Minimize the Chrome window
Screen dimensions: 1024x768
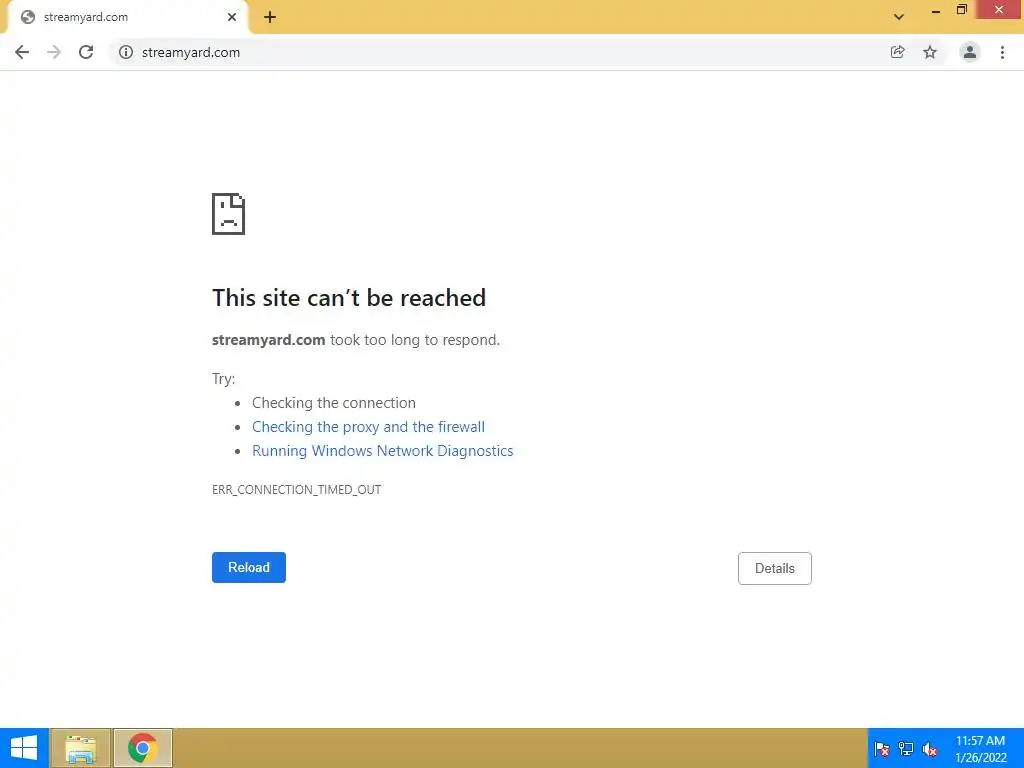[936, 10]
